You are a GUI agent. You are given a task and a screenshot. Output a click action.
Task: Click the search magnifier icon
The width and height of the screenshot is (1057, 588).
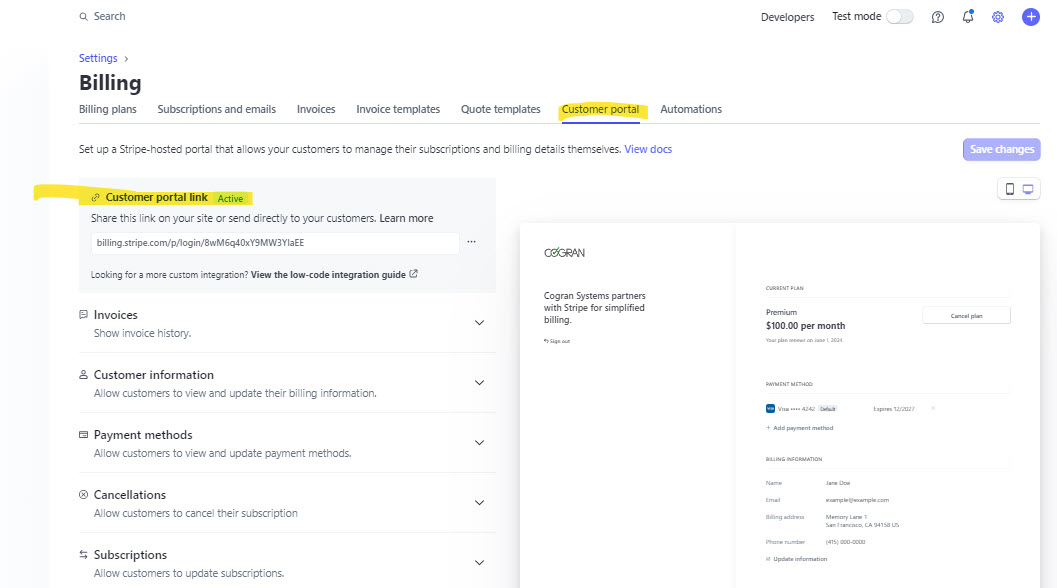click(x=83, y=17)
